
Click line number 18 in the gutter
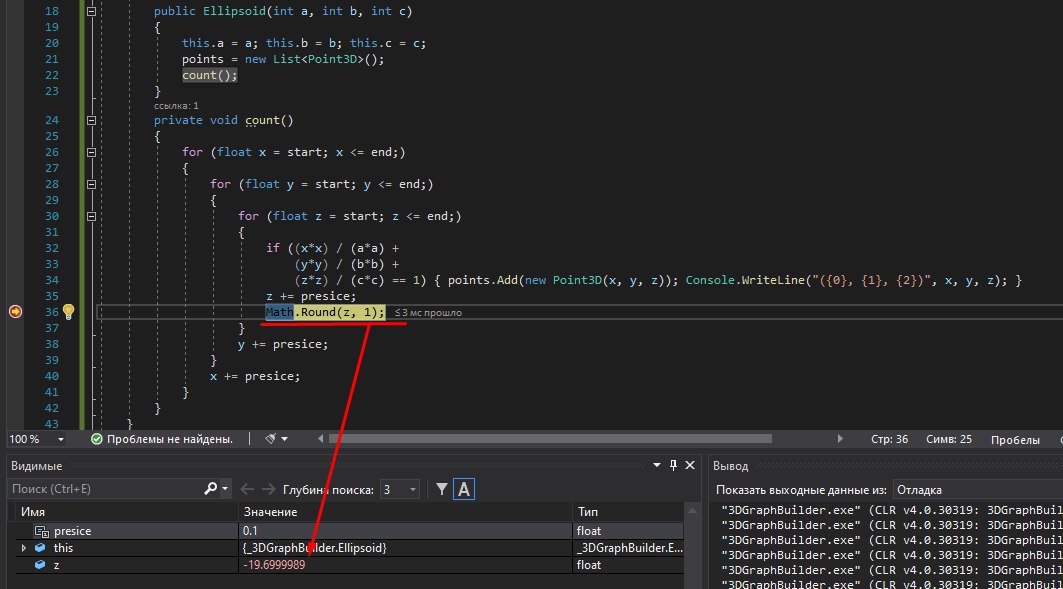(52, 12)
